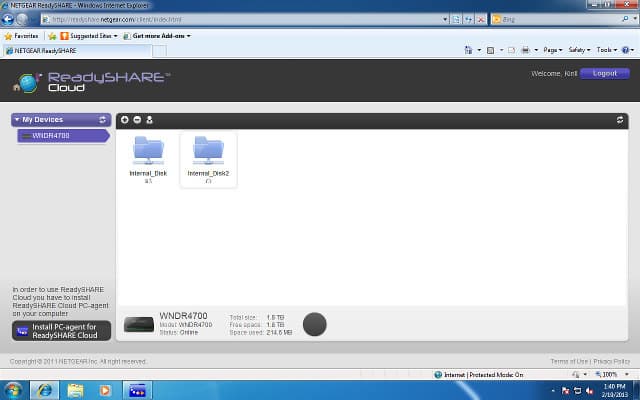Open the Home button dropdown arrow
The image size is (640, 400).
[479, 50]
